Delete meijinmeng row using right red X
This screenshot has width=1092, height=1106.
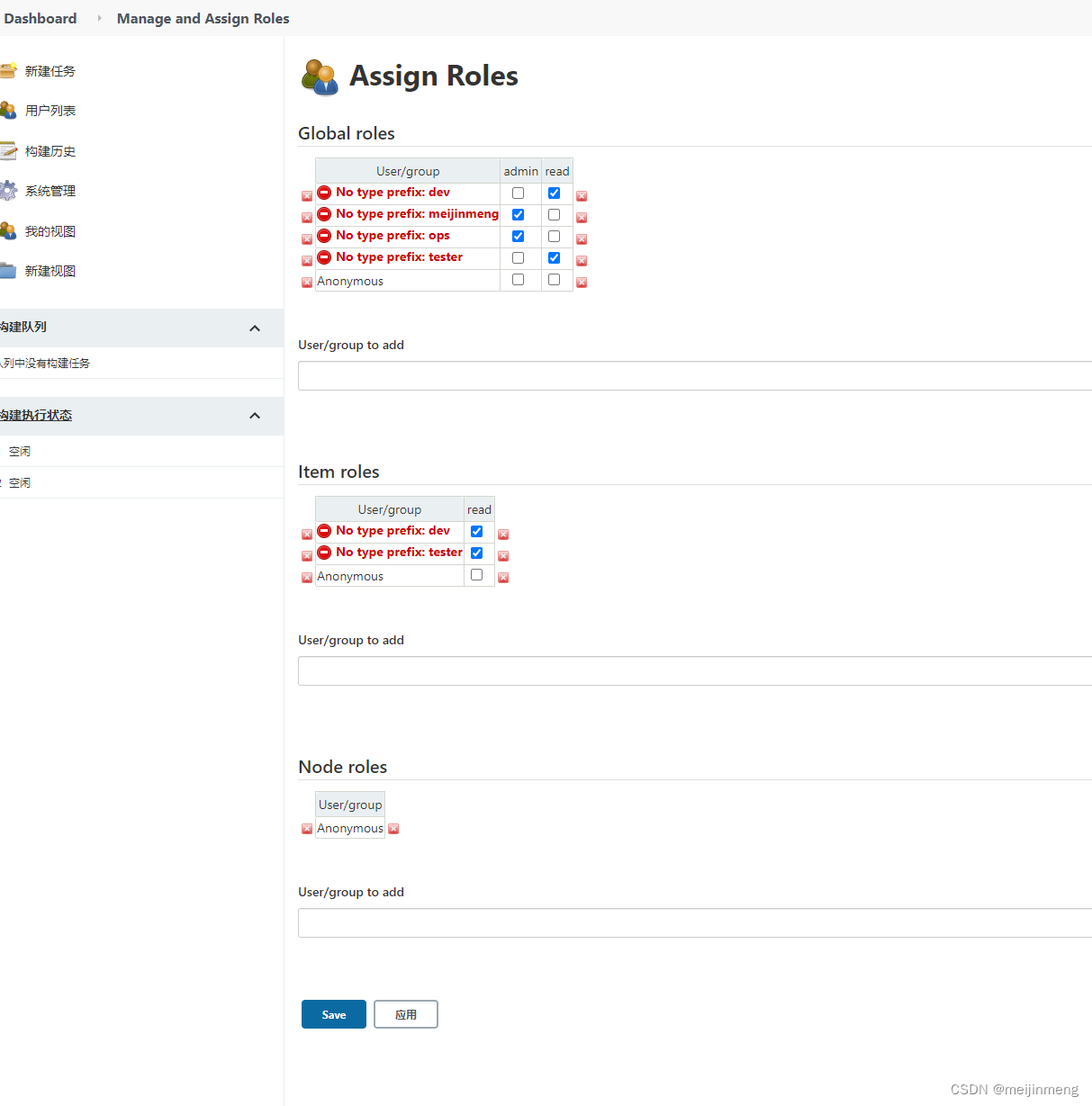(x=582, y=217)
